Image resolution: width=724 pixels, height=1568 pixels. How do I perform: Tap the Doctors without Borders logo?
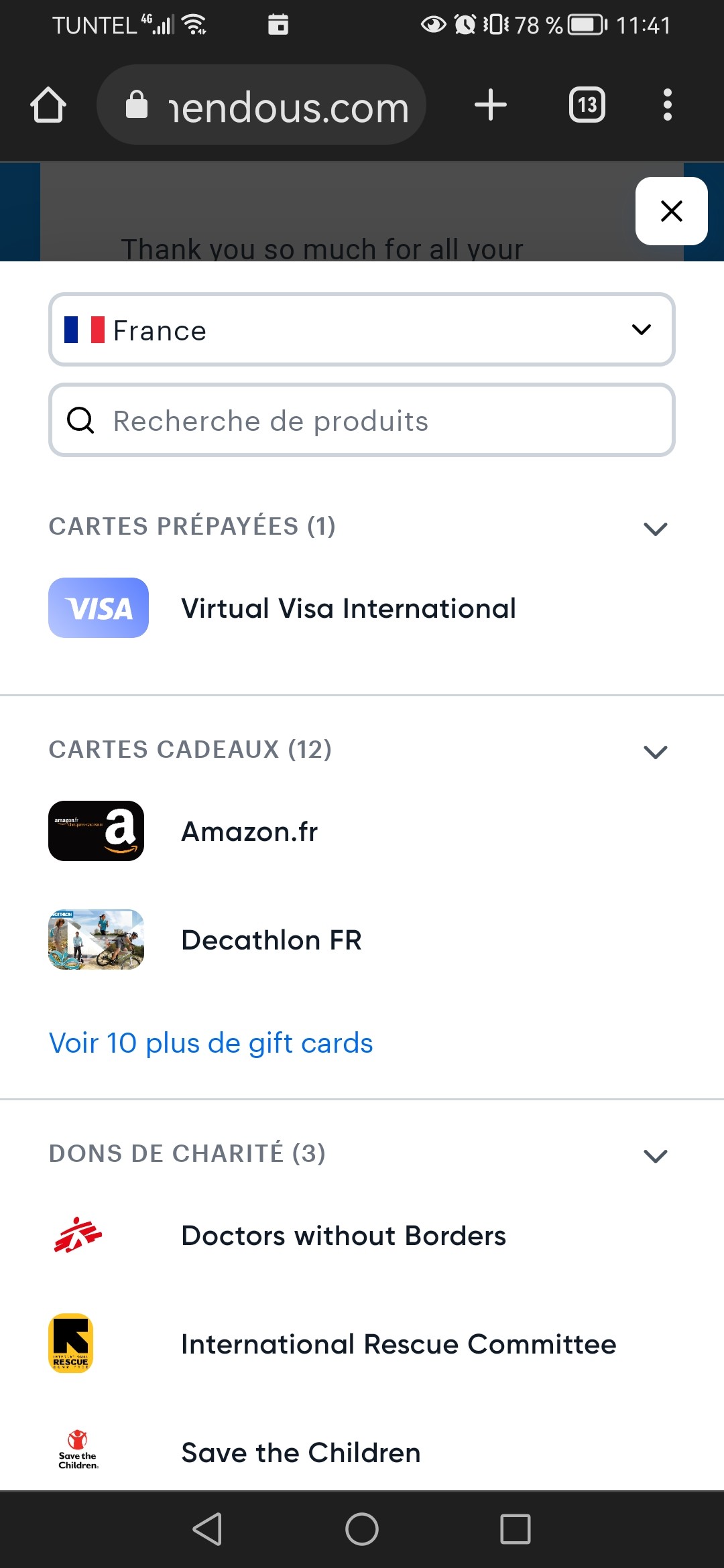78,1235
